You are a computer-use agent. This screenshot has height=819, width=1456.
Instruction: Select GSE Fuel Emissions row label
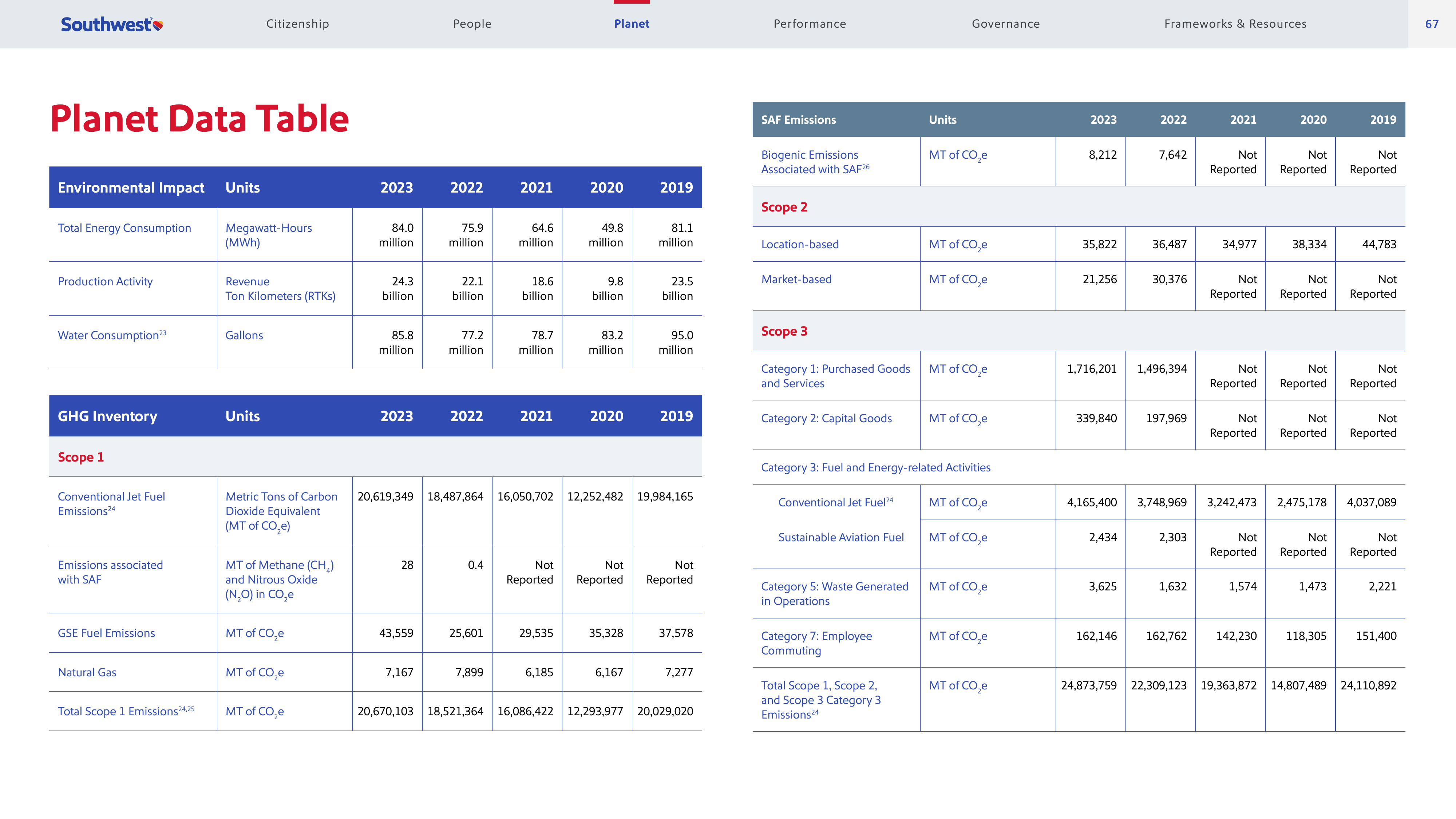106,633
